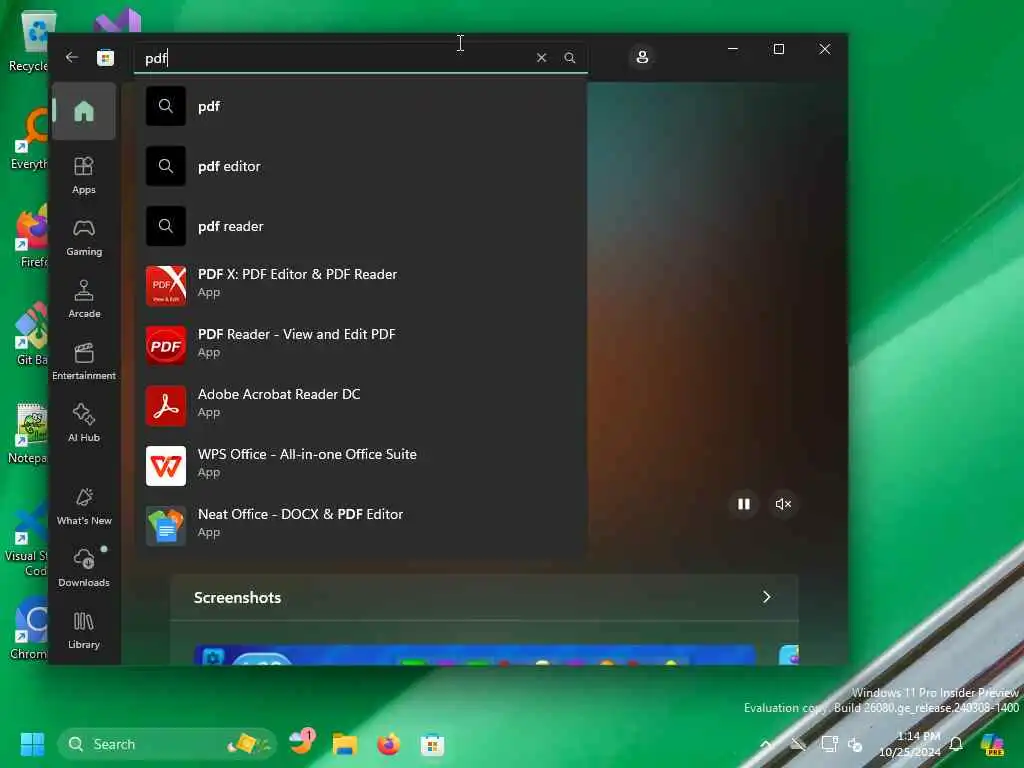This screenshot has width=1024, height=768.
Task: Open the Windows Start menu
Action: point(32,744)
